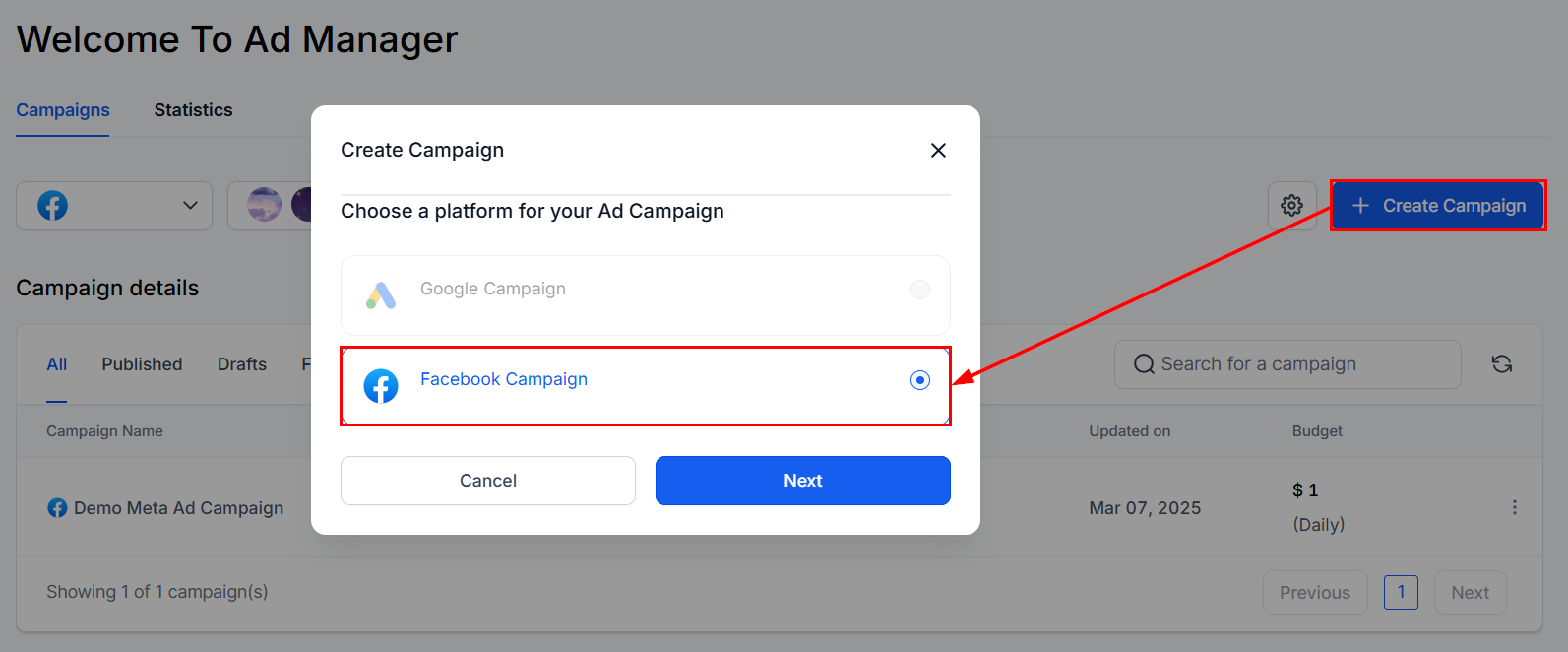The width and height of the screenshot is (1568, 652).
Task: Switch to the Statistics tab
Action: click(193, 110)
